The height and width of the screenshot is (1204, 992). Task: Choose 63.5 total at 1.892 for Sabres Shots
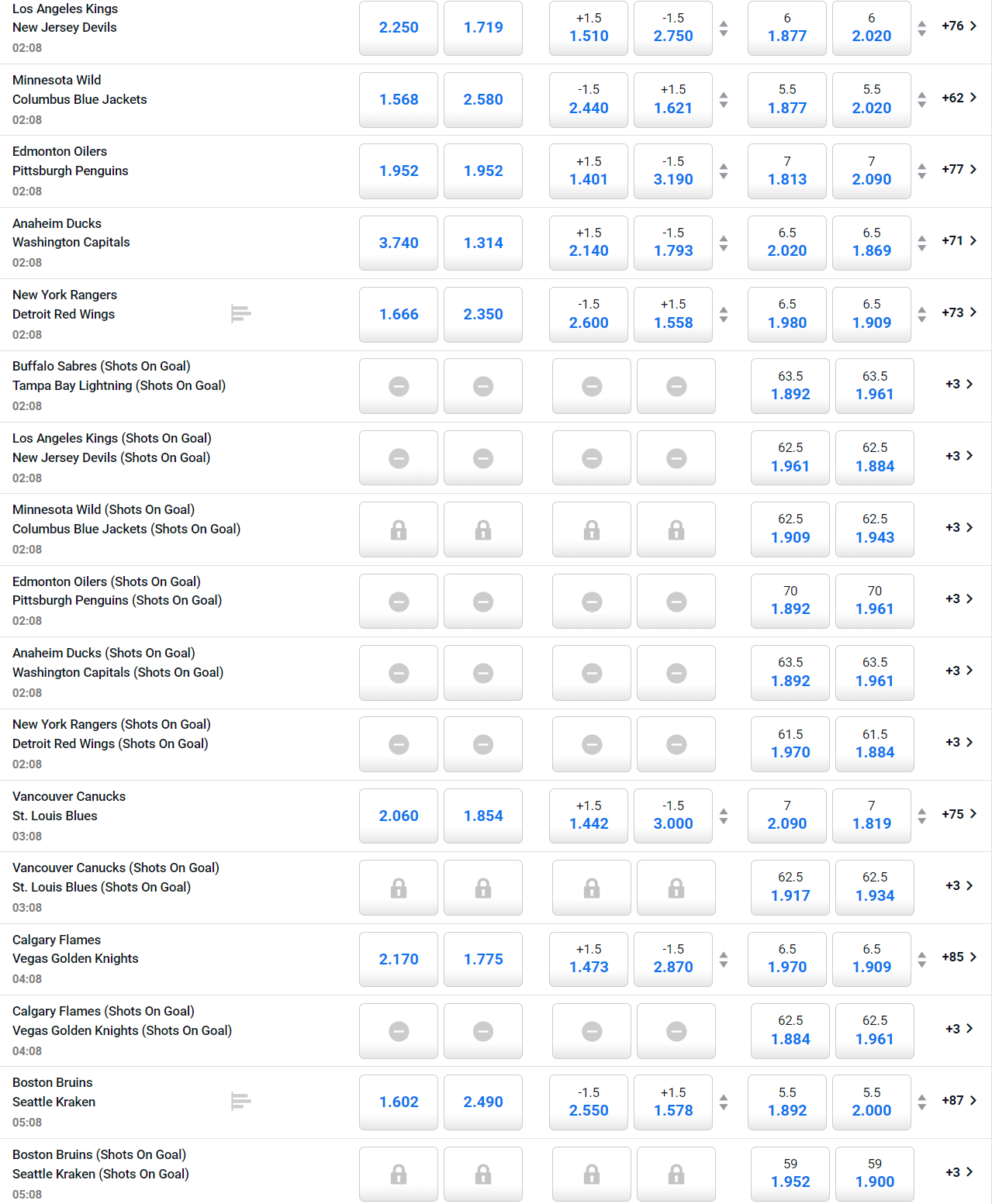coord(790,386)
